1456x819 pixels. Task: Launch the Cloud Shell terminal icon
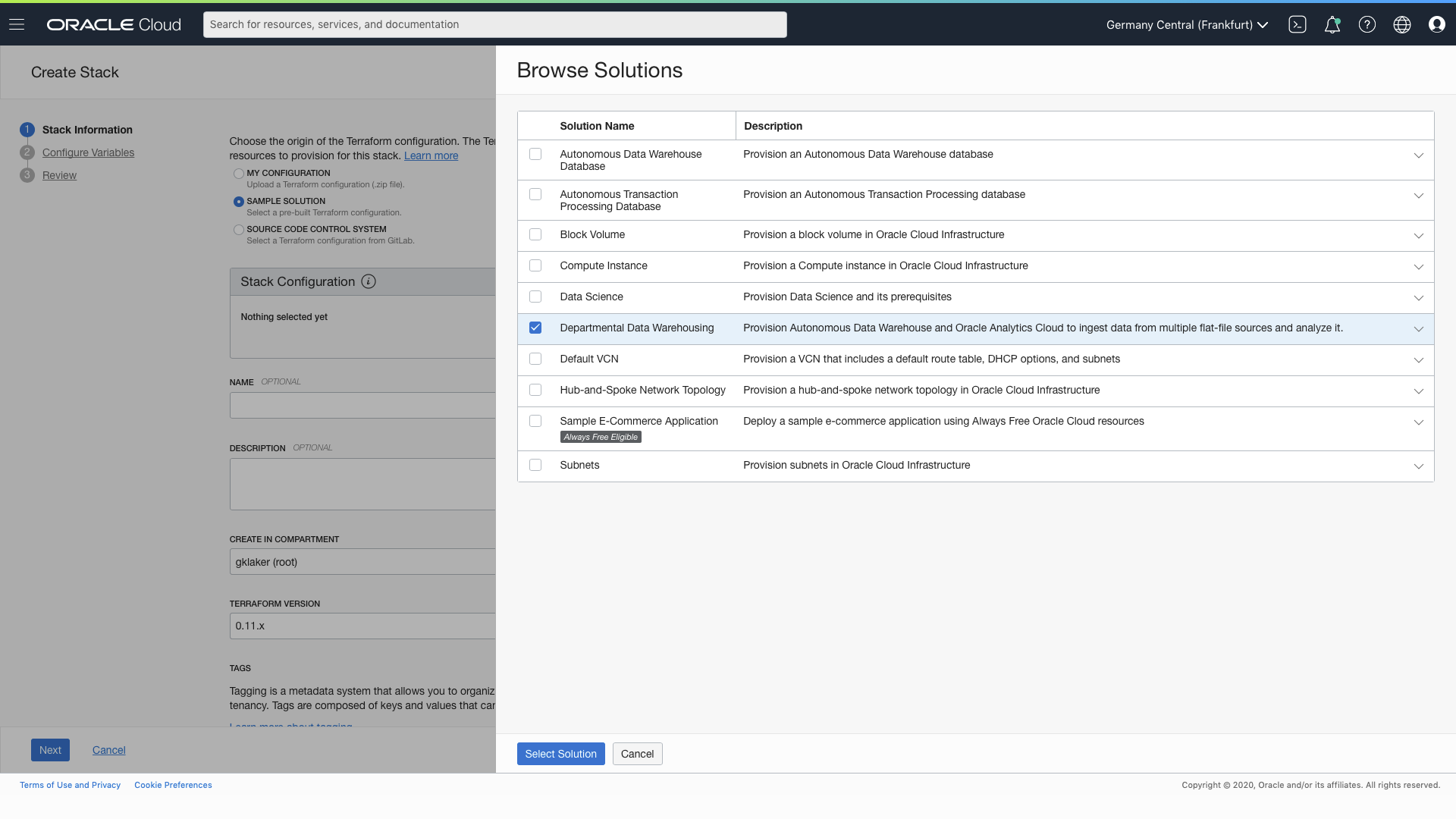(x=1297, y=24)
